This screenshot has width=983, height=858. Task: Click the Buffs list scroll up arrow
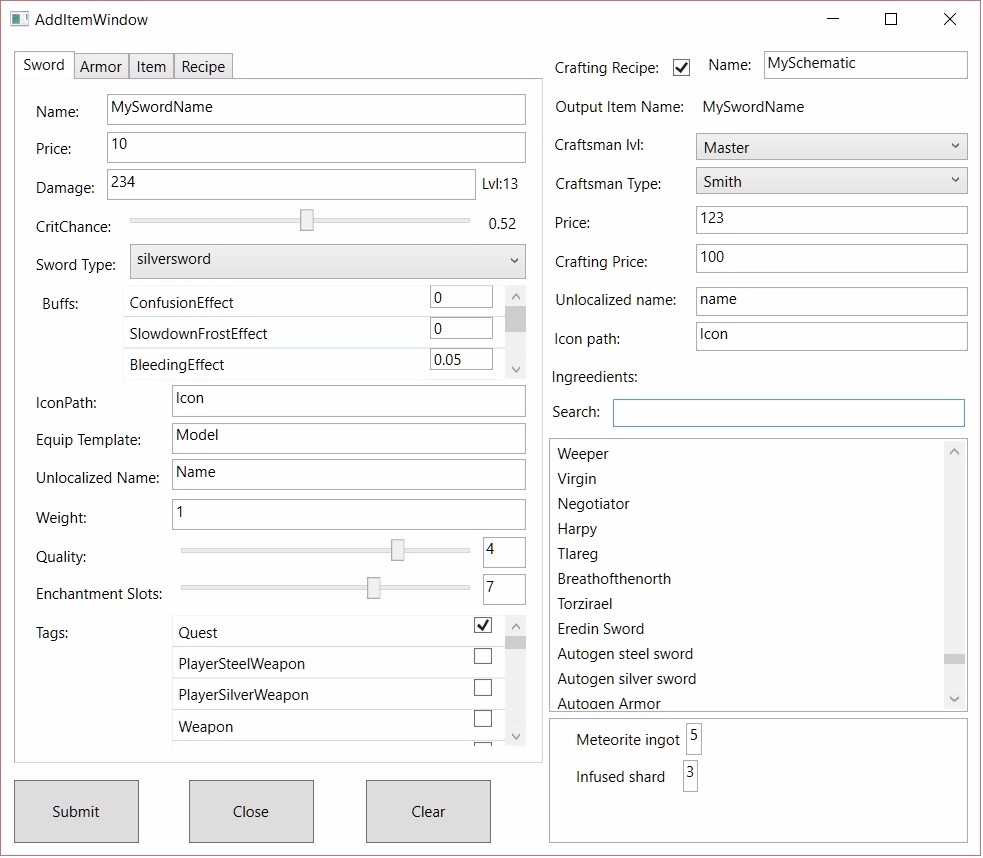point(515,296)
